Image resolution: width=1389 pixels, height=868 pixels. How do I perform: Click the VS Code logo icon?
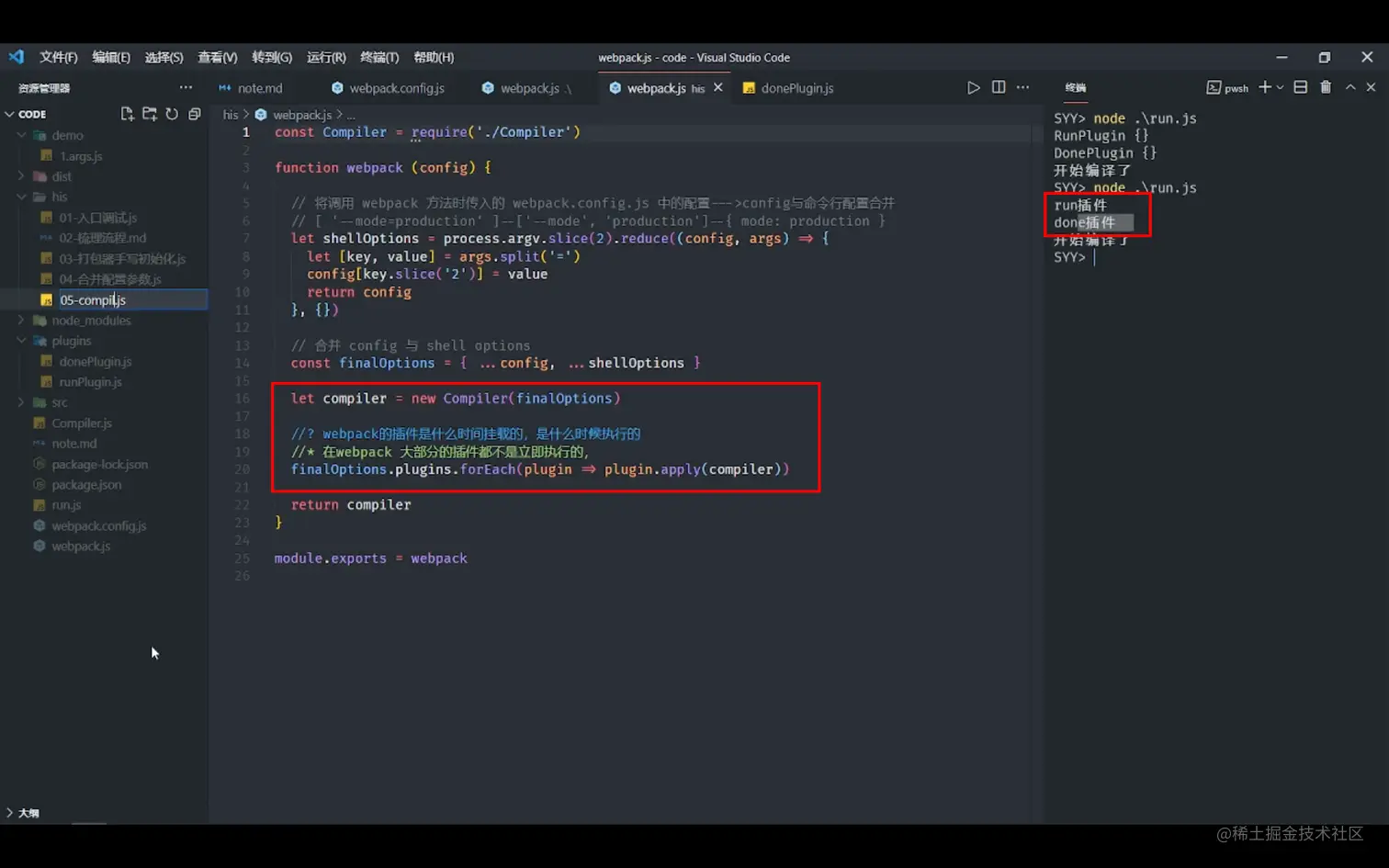coord(17,57)
